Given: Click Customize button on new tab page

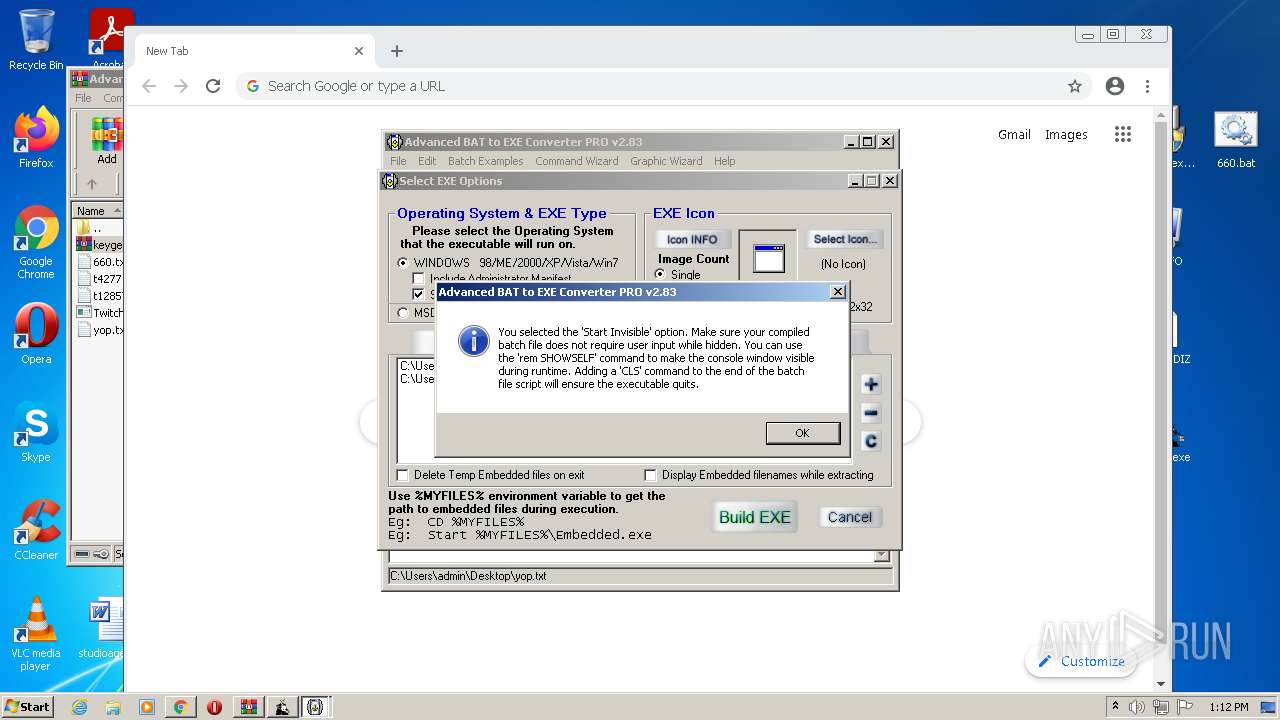Looking at the screenshot, I should point(1081,661).
